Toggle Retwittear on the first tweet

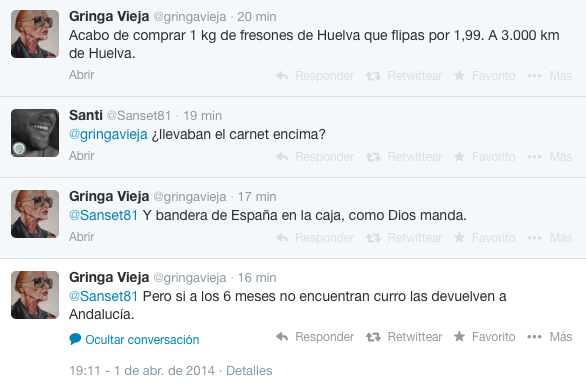pyautogui.click(x=404, y=76)
